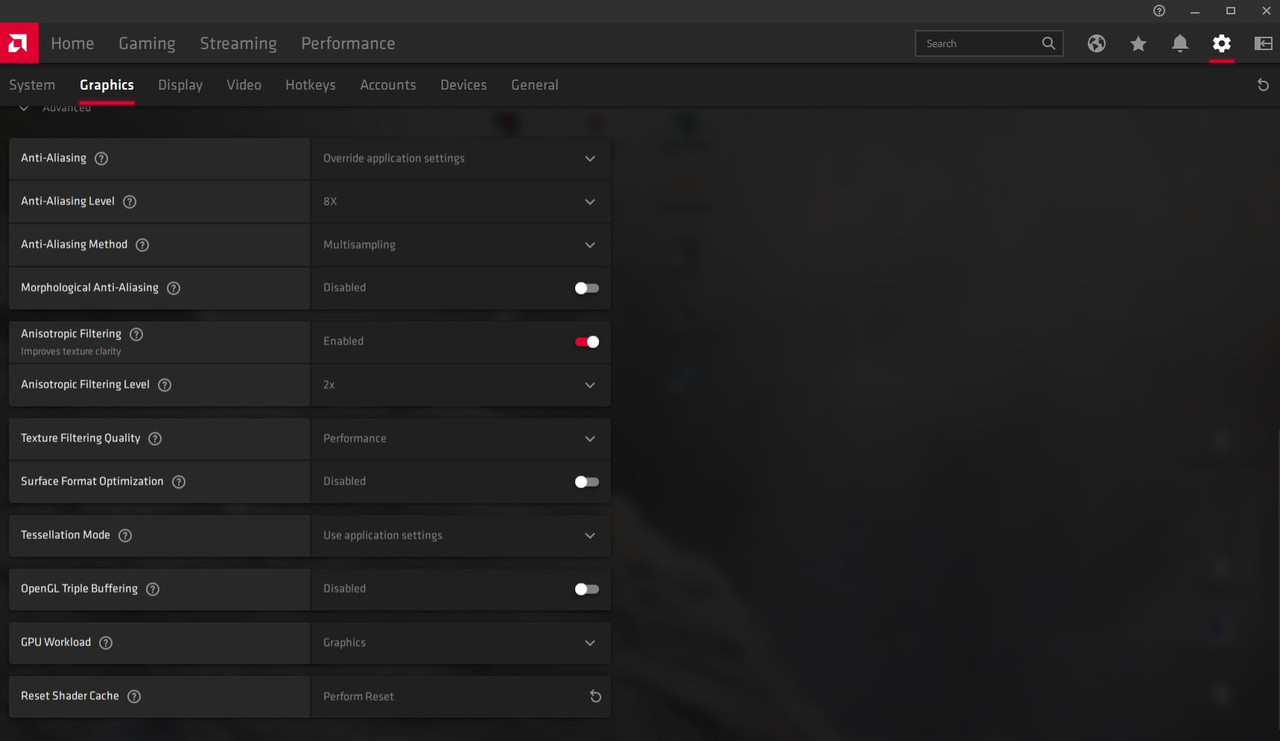Open the Anti-Aliasing override dropdown
This screenshot has height=741, width=1280.
tap(460, 158)
